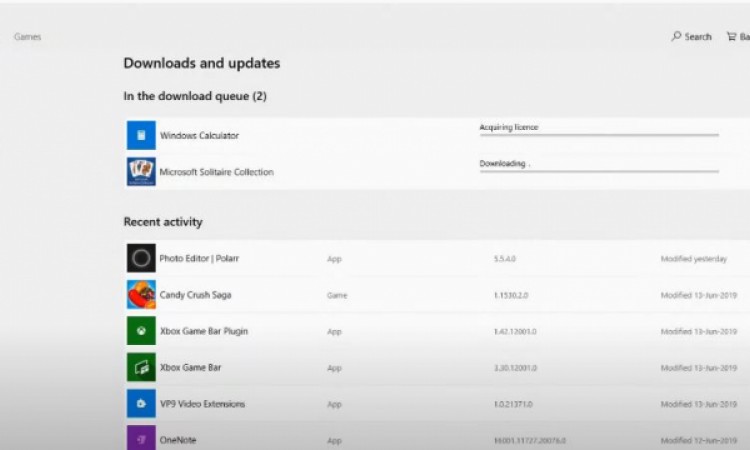The height and width of the screenshot is (450, 750).
Task: Click Photo Editor's Modified yesterday text
Action: point(694,258)
